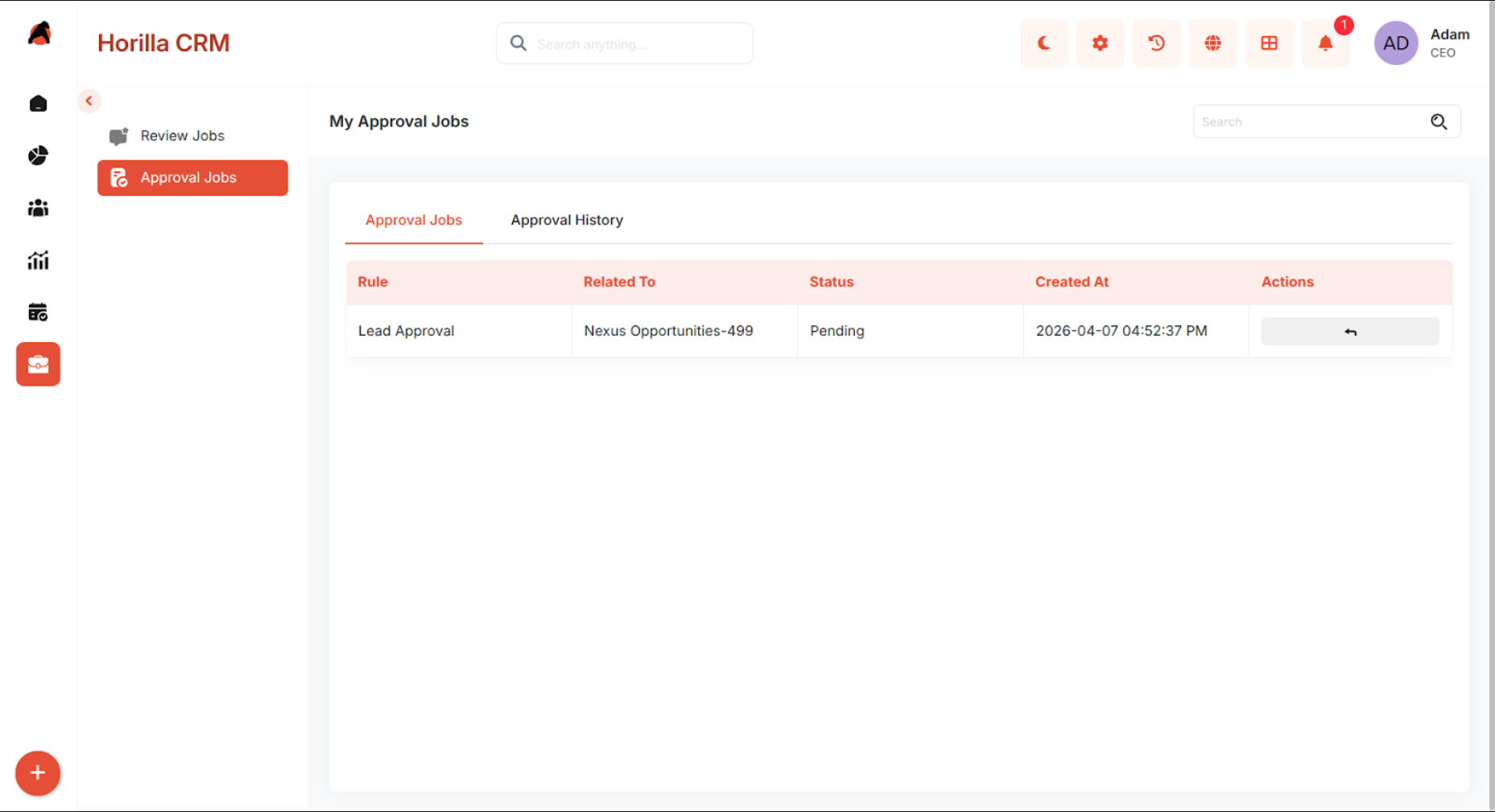Click the globe language icon
Screen dimensions: 1495x812
[1212, 43]
